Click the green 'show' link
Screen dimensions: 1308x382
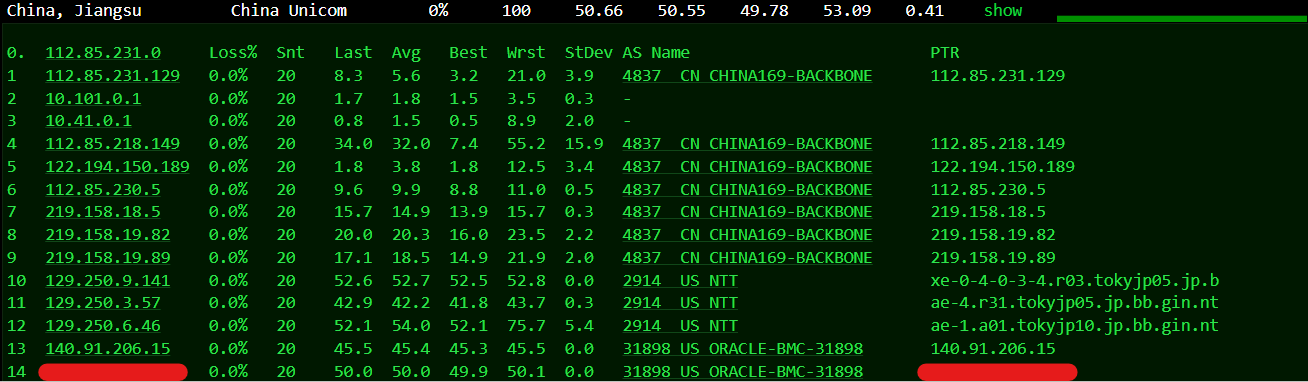tap(1003, 11)
